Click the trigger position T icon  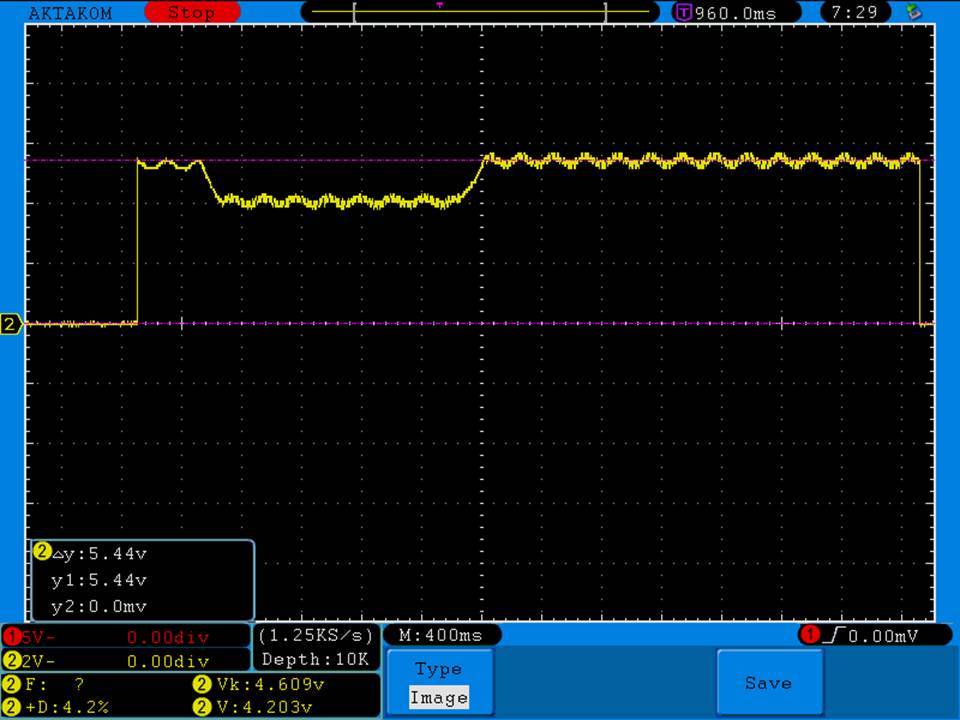(683, 13)
